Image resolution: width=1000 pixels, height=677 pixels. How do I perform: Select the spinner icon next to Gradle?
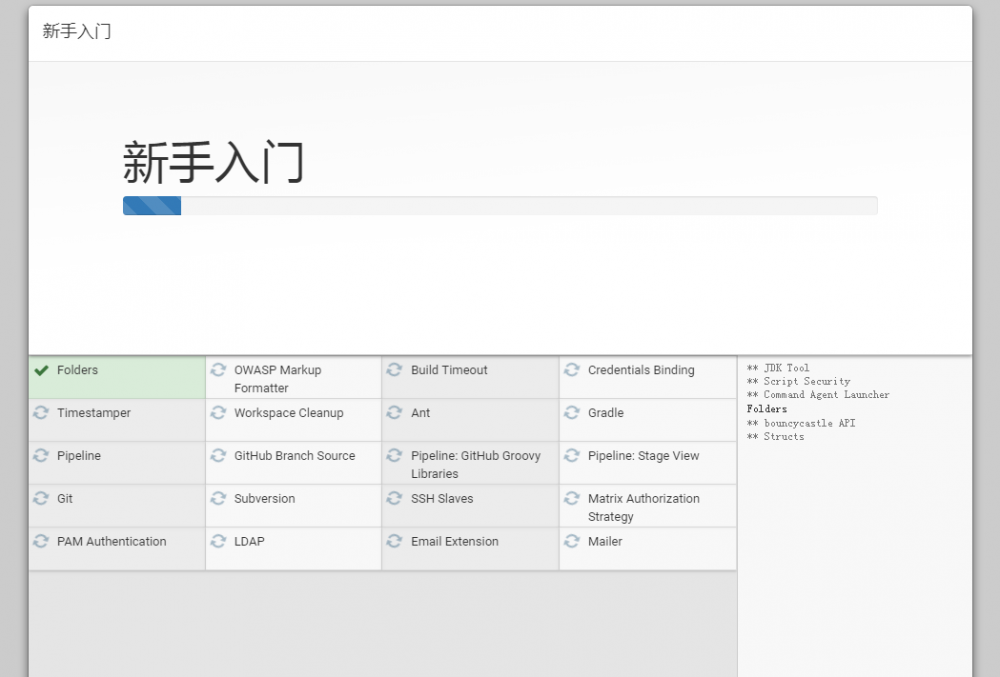click(571, 413)
